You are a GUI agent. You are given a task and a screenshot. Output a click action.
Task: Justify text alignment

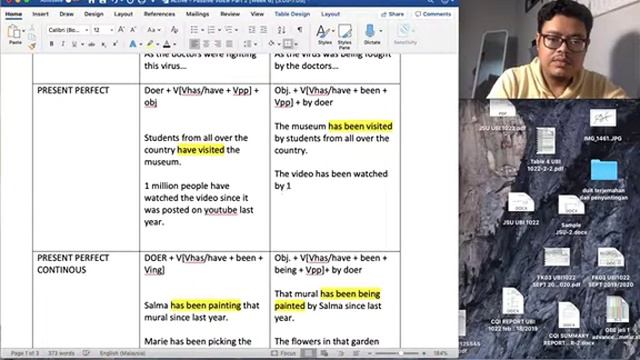point(229,44)
